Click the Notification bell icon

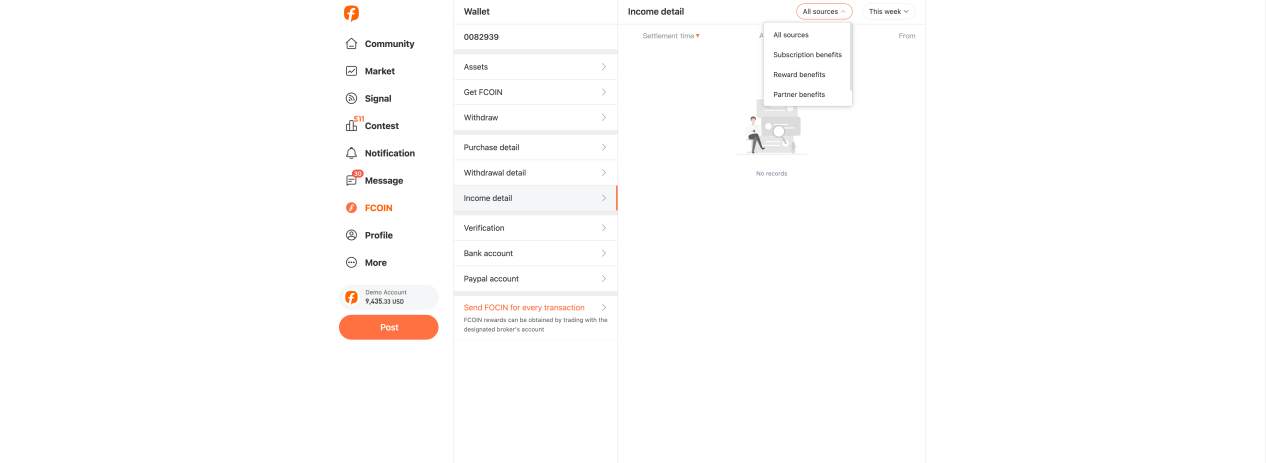point(351,153)
